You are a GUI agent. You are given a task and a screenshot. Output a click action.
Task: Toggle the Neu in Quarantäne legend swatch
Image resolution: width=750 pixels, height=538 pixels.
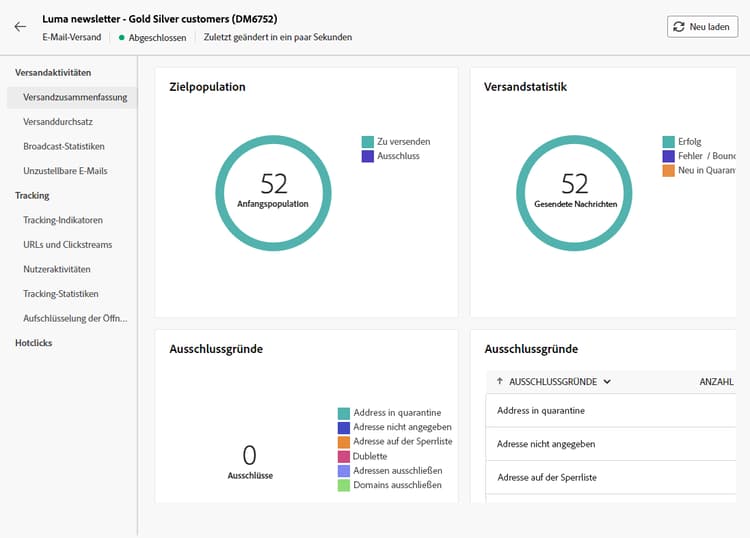[x=668, y=170]
